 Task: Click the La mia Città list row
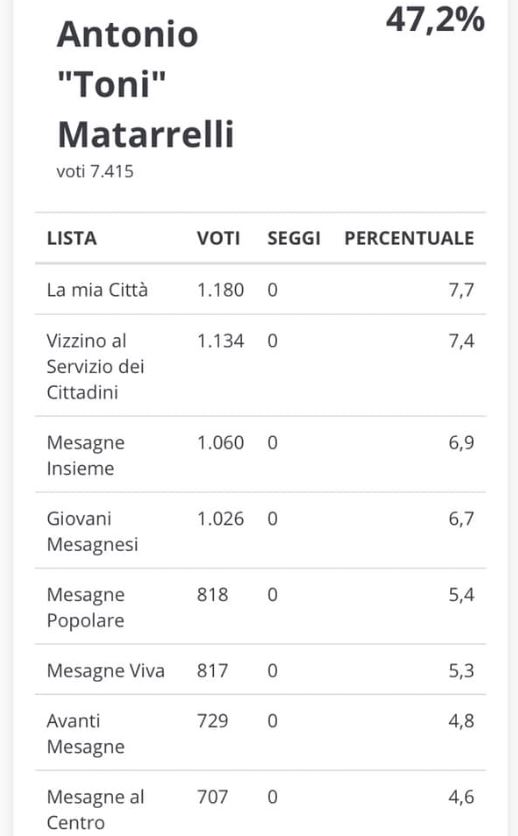click(260, 290)
